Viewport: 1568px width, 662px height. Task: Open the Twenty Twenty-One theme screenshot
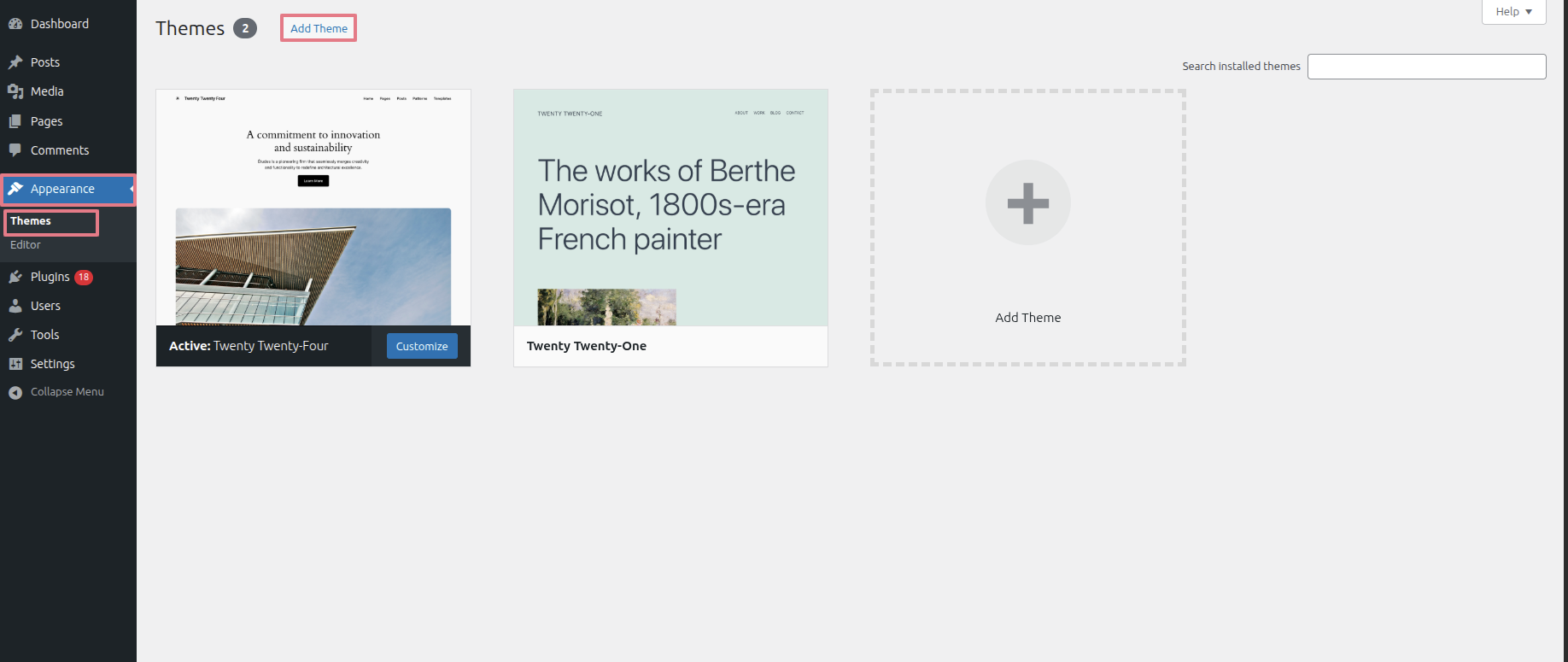[670, 208]
